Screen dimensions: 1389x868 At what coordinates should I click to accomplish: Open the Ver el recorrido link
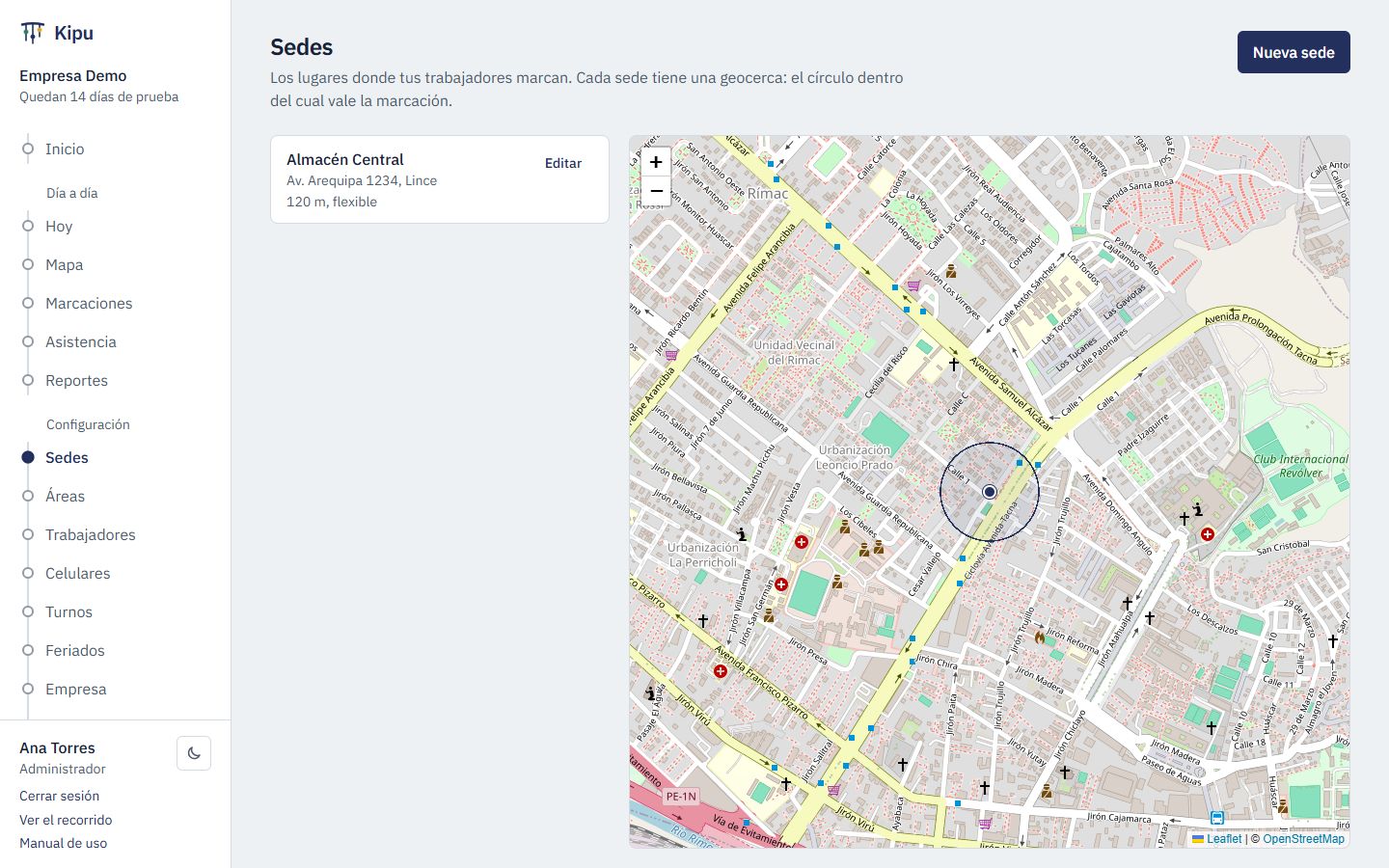66,820
